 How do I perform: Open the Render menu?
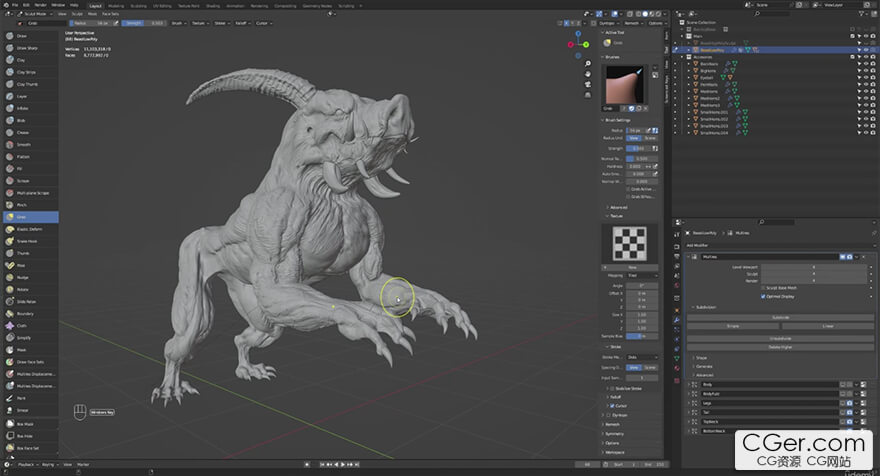coord(38,5)
